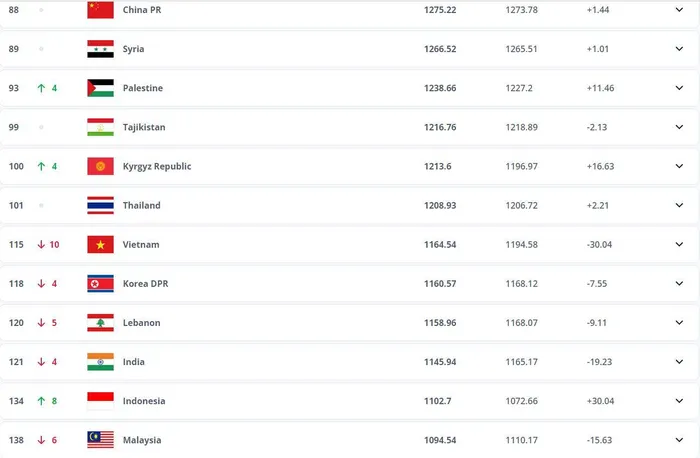Image resolution: width=700 pixels, height=458 pixels.
Task: Click the Vietnam flag icon
Action: (x=100, y=244)
